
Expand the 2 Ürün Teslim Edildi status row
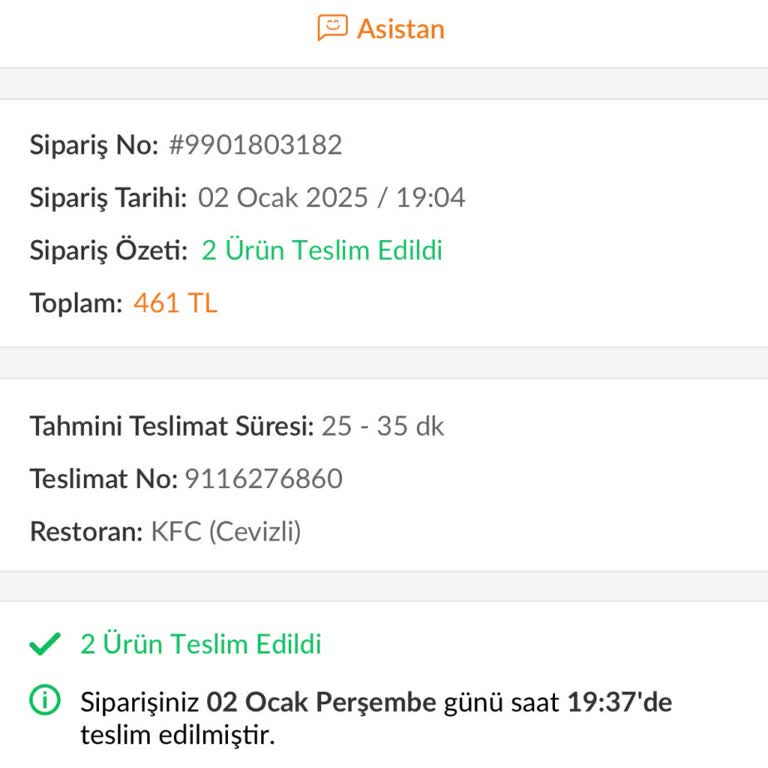pos(201,645)
